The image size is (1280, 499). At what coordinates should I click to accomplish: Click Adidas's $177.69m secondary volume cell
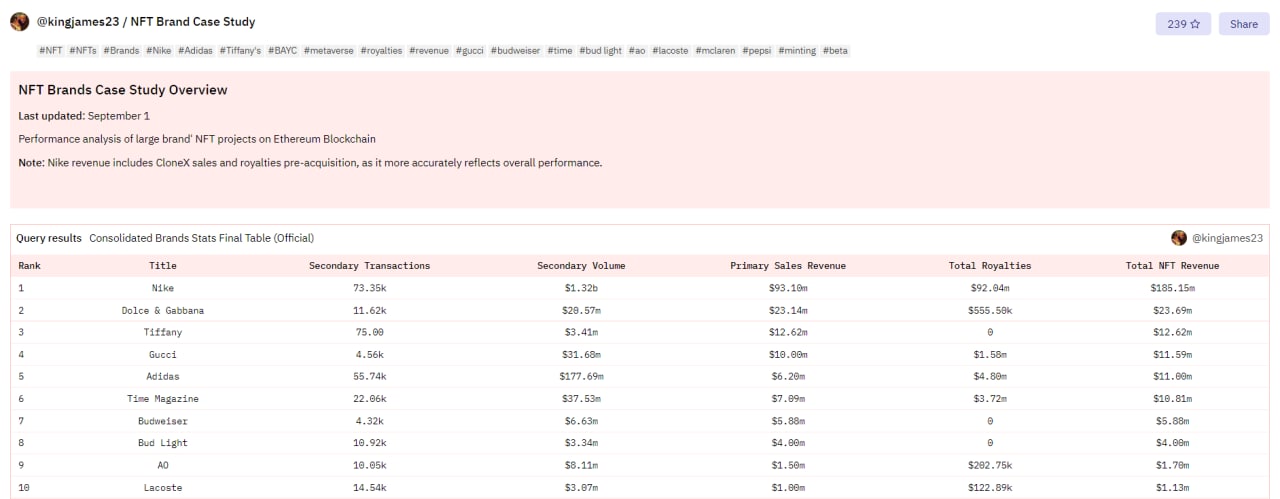581,376
